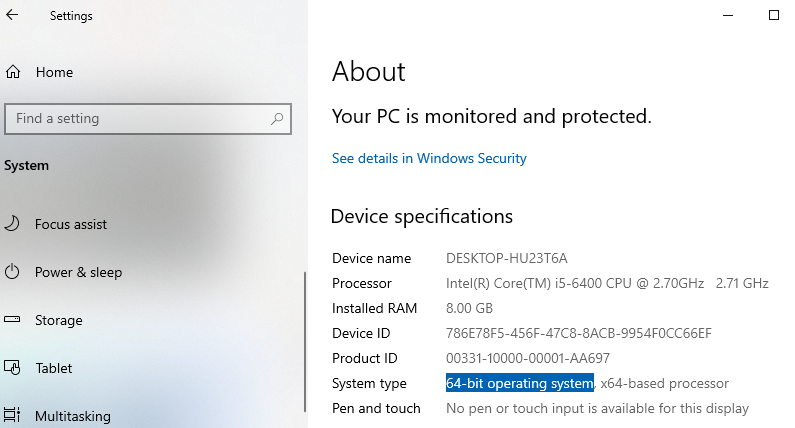Minimize the Settings window

pos(728,15)
